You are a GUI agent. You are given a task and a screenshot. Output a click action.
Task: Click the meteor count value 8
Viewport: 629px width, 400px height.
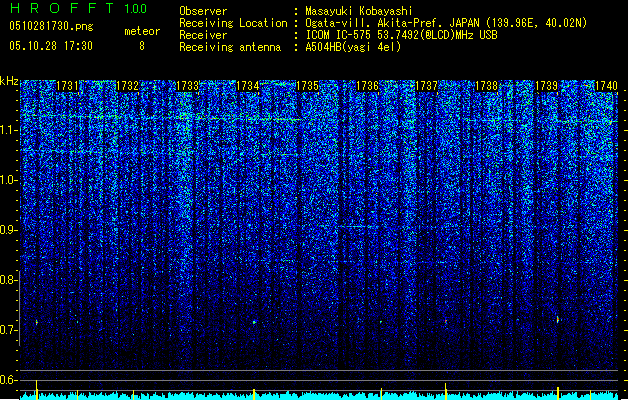tap(142, 46)
